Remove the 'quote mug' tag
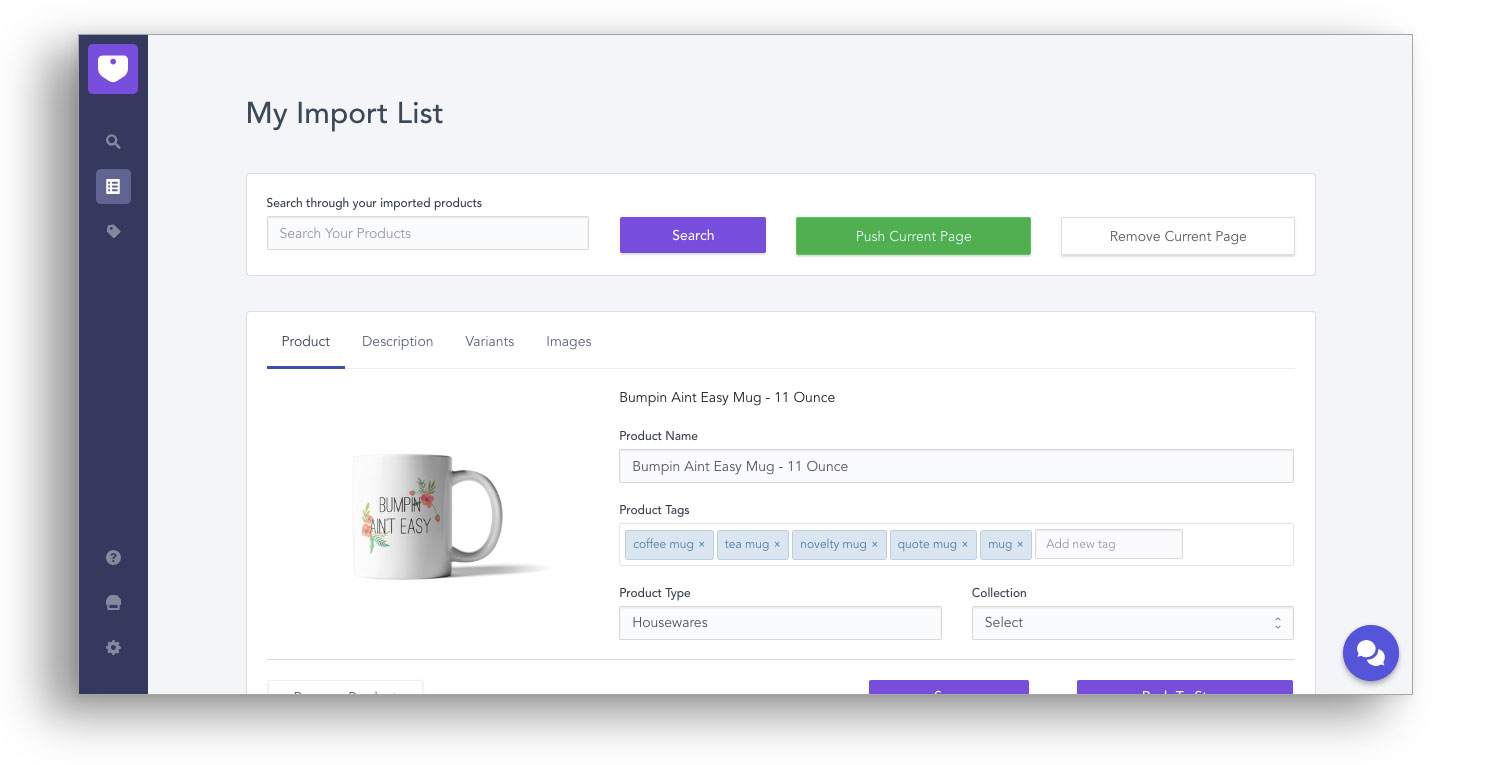Viewport: 1491px width, 765px height. coord(965,545)
